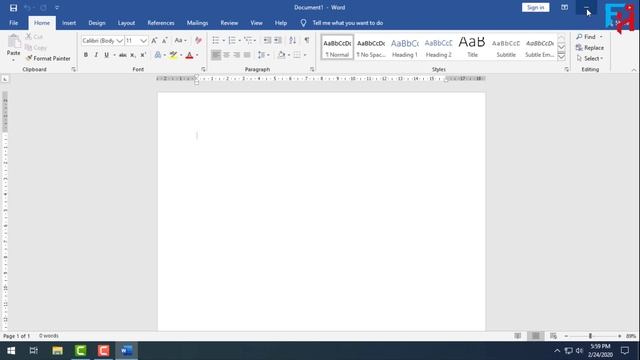Toggle strikethrough formatting

click(x=122, y=55)
